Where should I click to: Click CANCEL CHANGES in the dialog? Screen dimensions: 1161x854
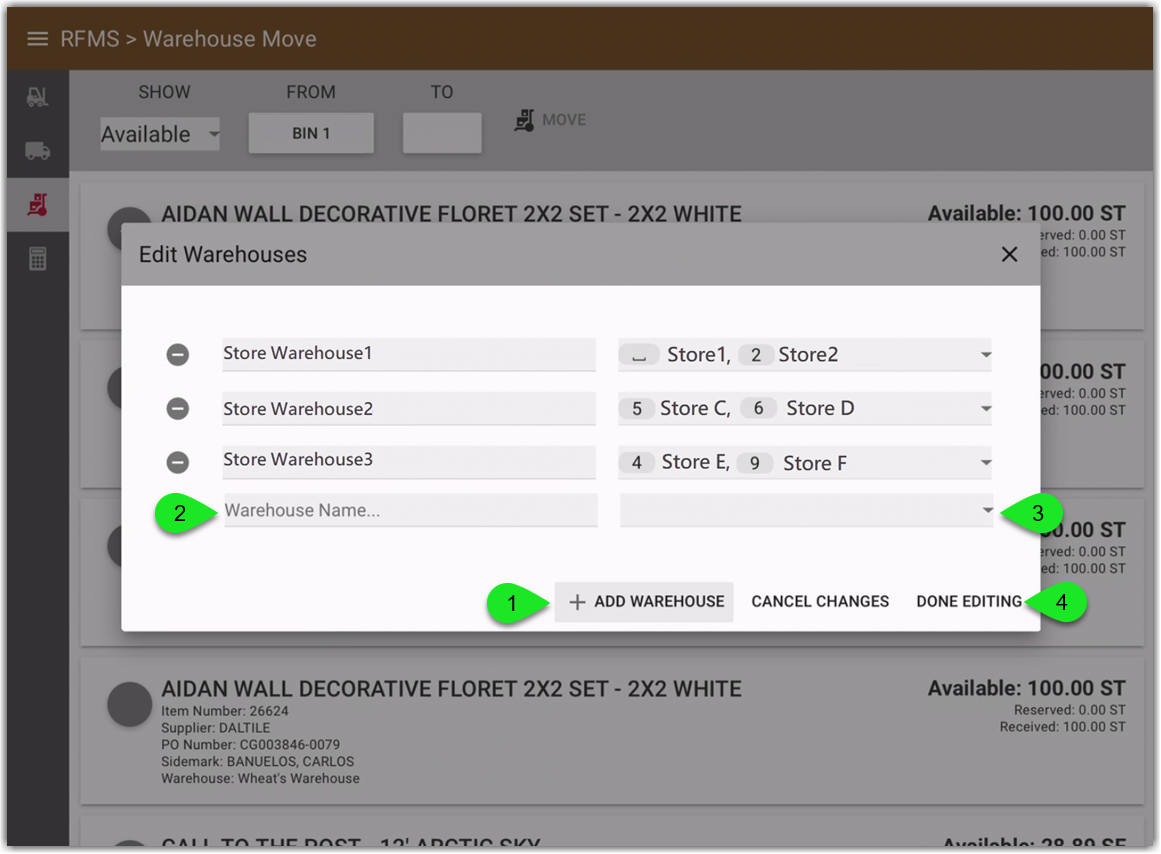(820, 601)
